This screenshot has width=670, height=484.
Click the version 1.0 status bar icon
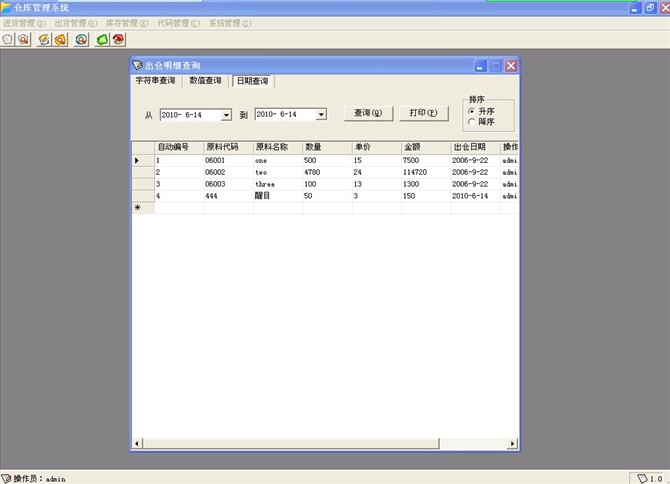click(642, 478)
